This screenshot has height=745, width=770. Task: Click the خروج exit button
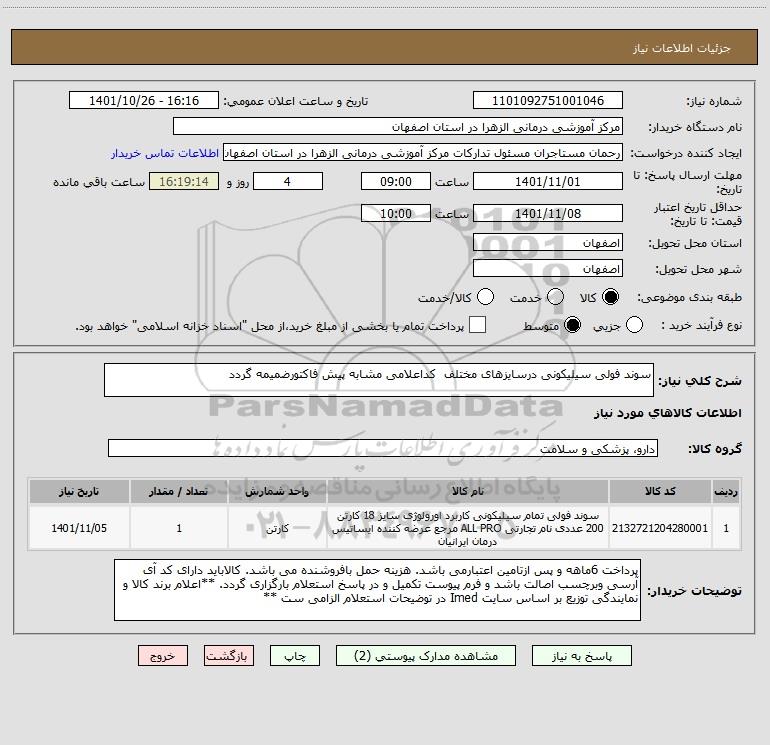[163, 656]
